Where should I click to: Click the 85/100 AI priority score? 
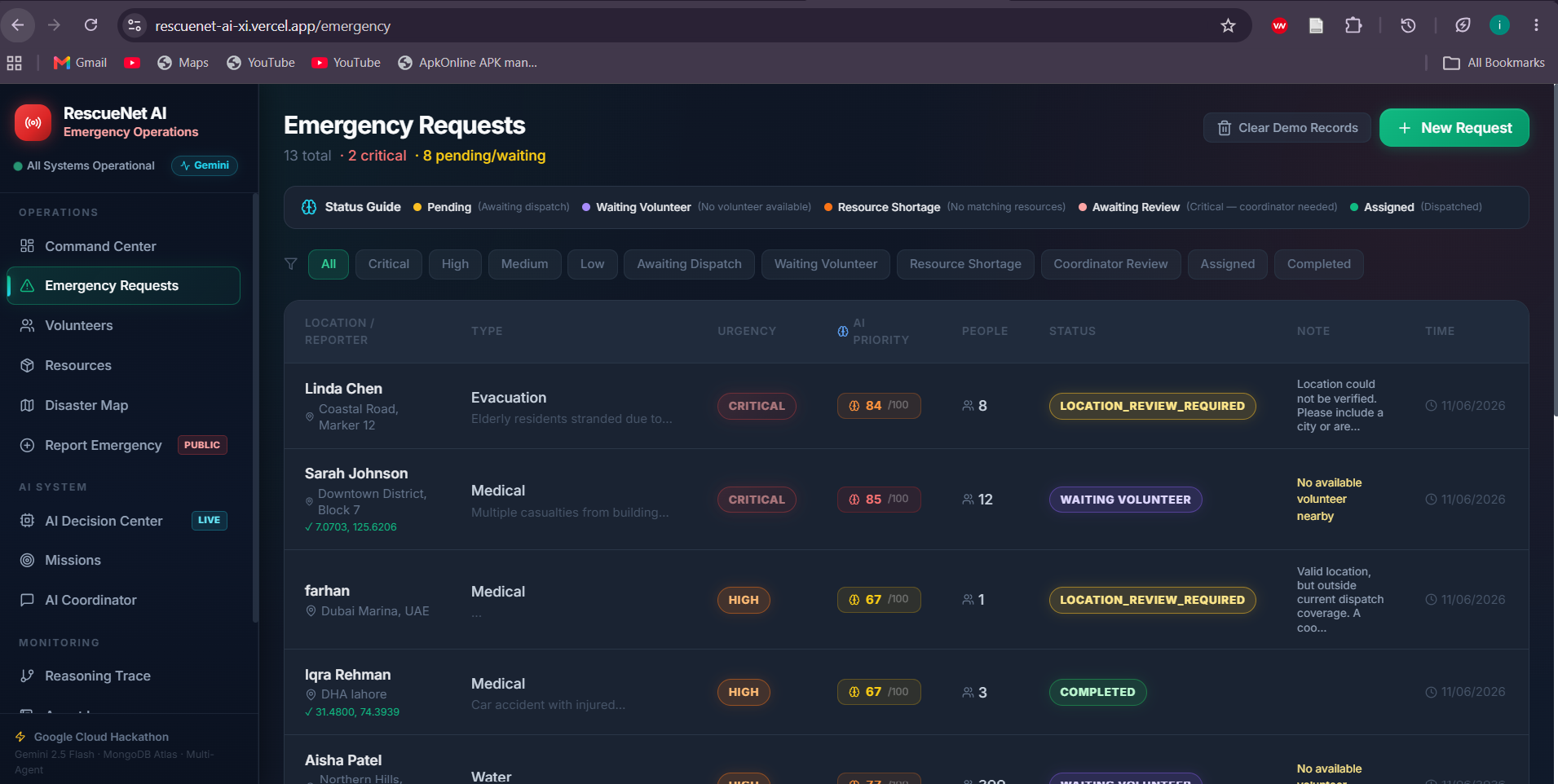(x=879, y=500)
